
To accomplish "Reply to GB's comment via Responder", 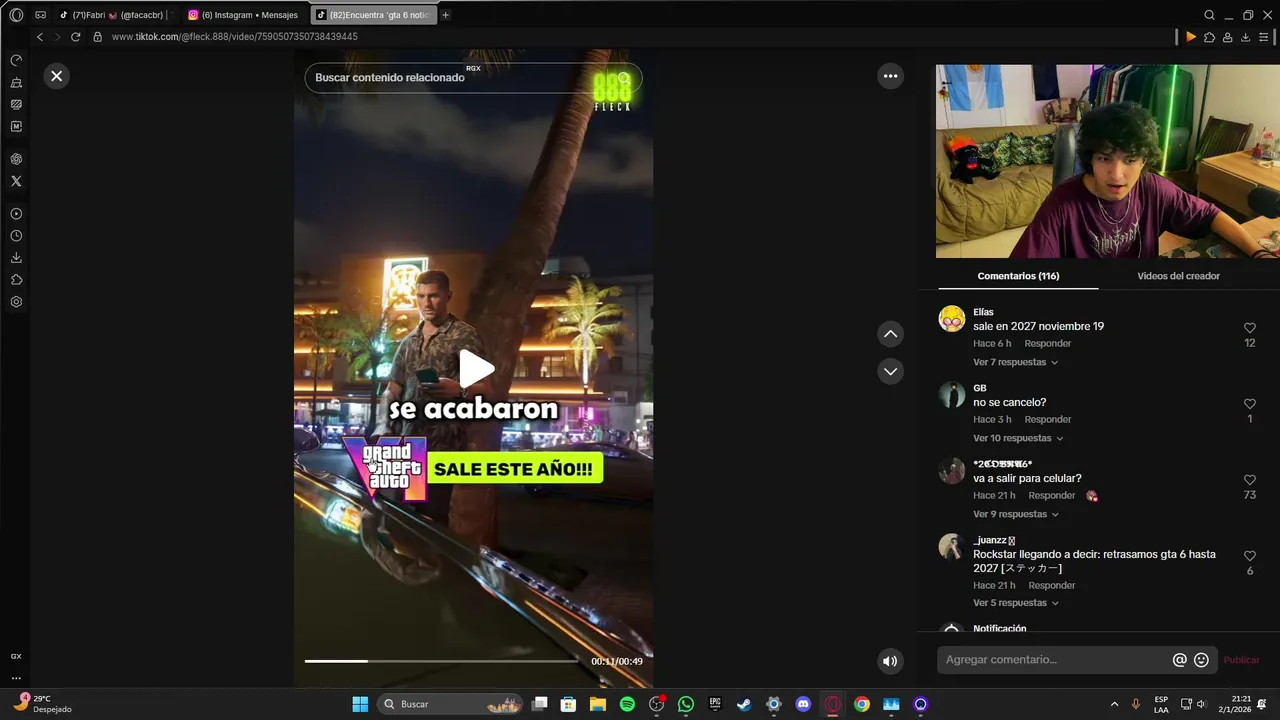I will (1048, 420).
